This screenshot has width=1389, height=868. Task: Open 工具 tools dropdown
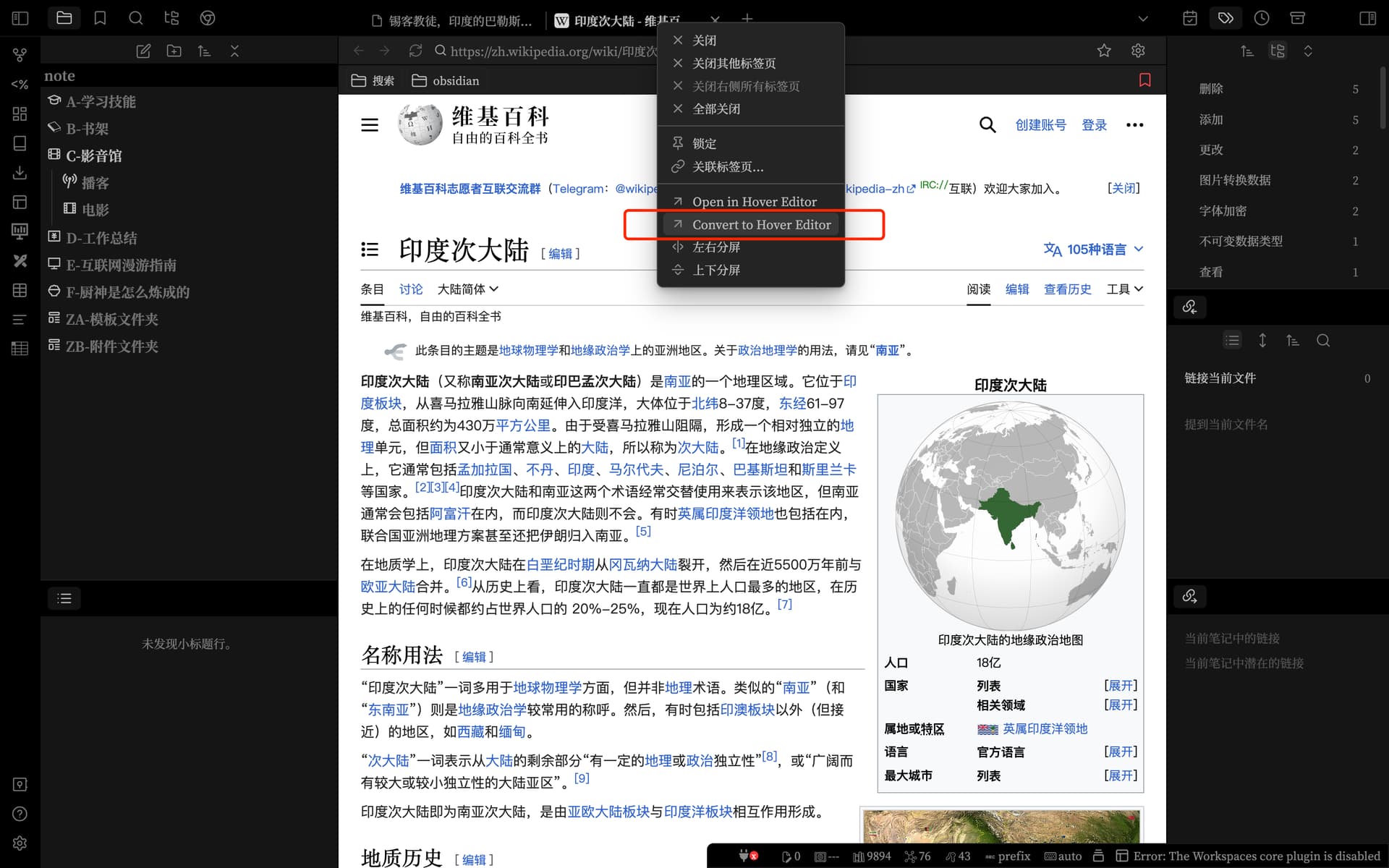point(1125,289)
